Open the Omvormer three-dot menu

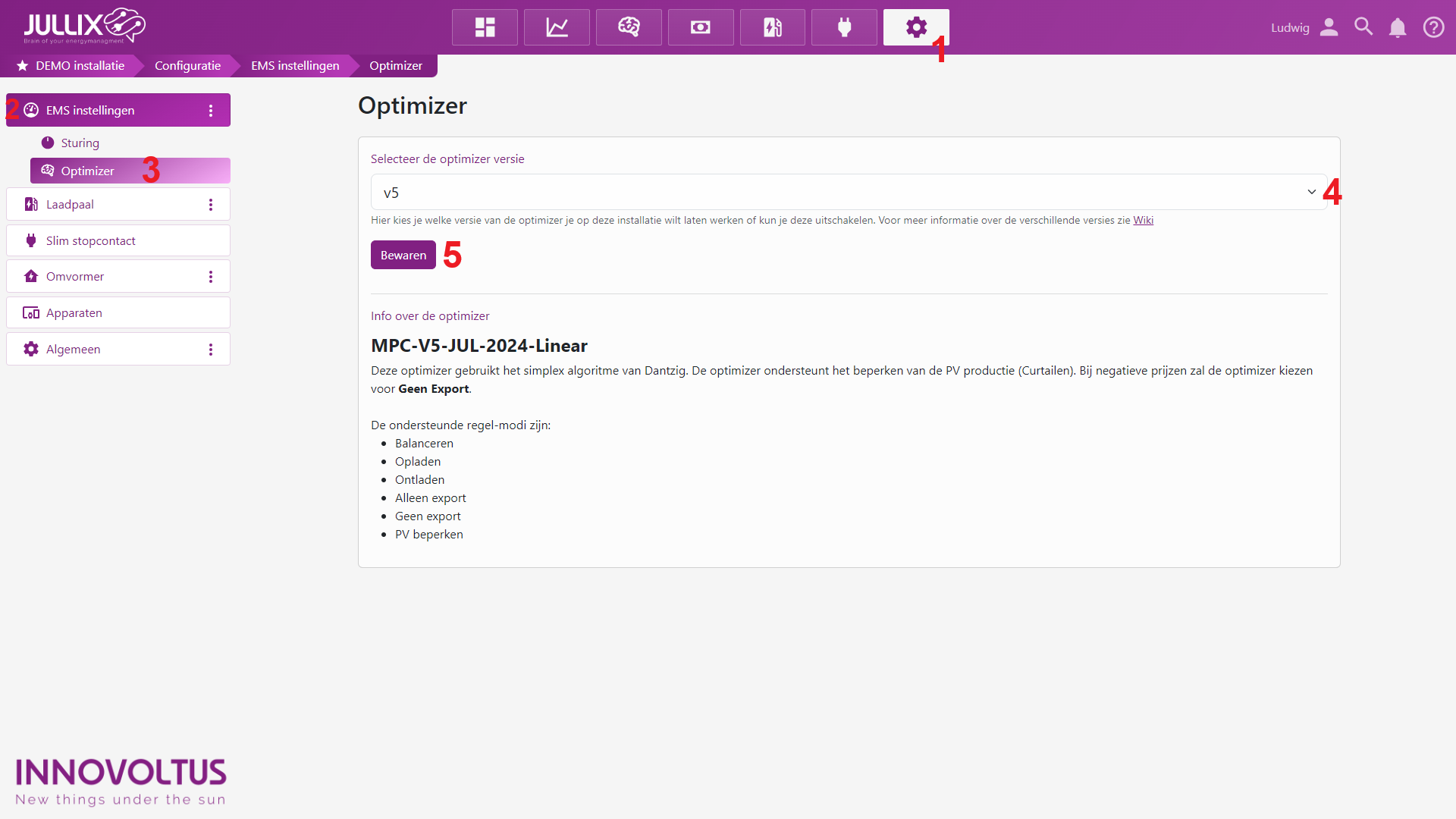(x=211, y=277)
